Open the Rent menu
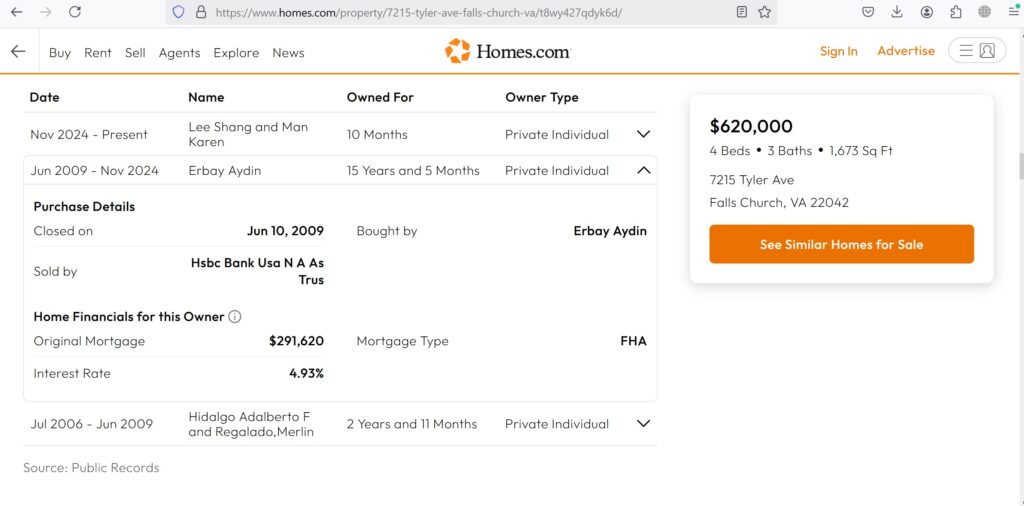This screenshot has width=1024, height=506. click(x=98, y=53)
